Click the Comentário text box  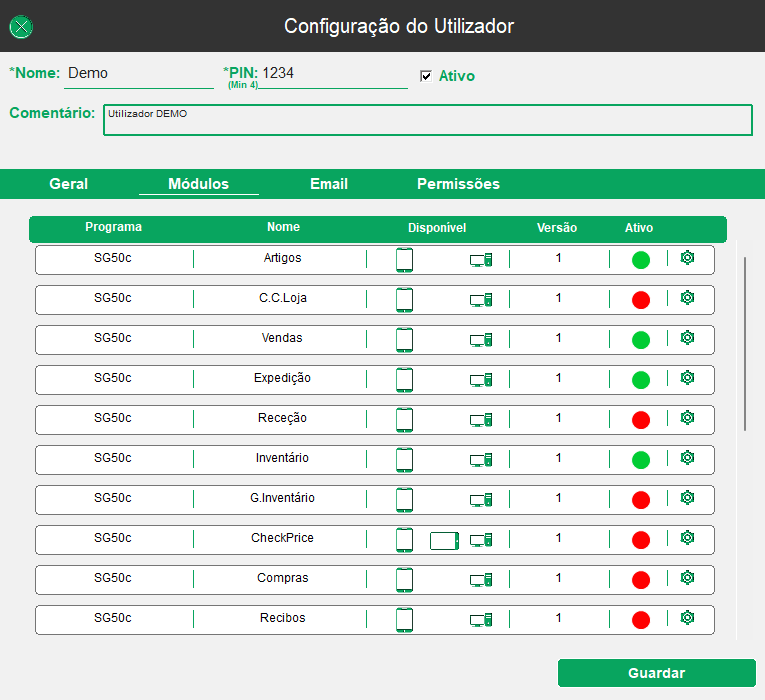(428, 120)
